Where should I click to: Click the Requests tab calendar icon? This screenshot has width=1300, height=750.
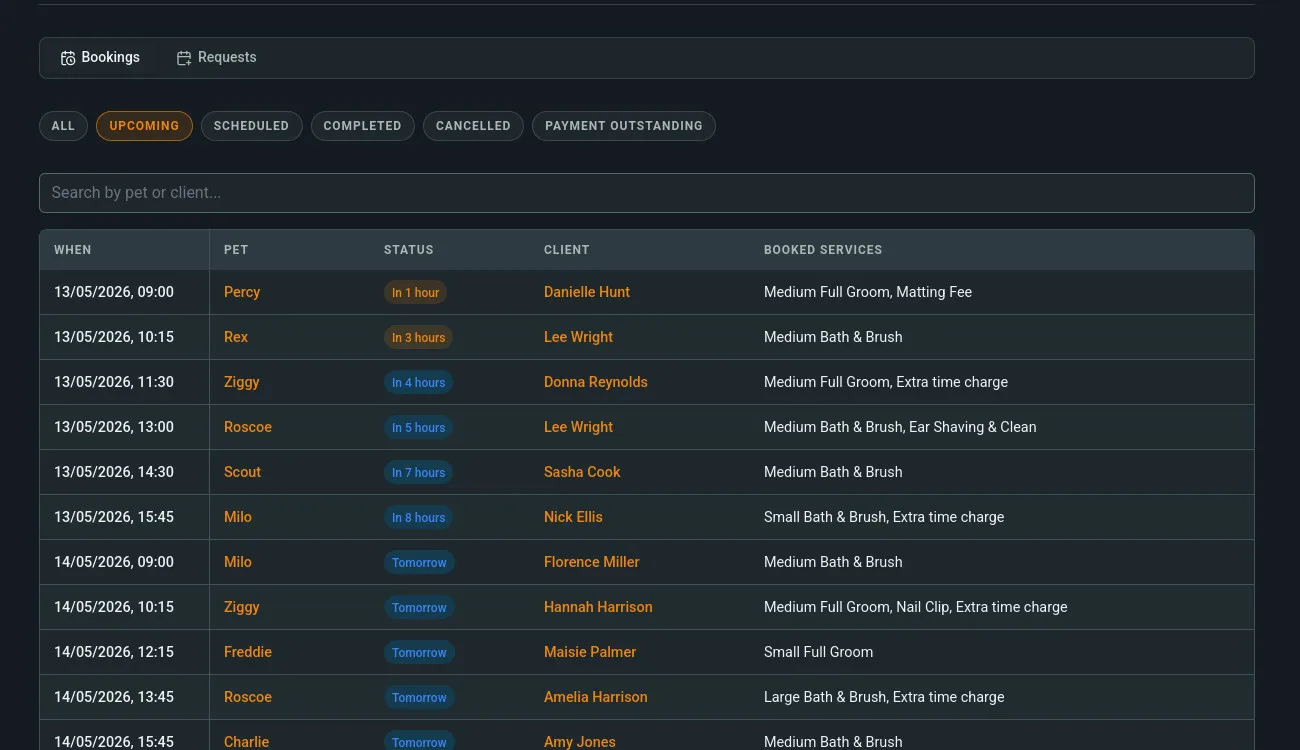point(184,58)
